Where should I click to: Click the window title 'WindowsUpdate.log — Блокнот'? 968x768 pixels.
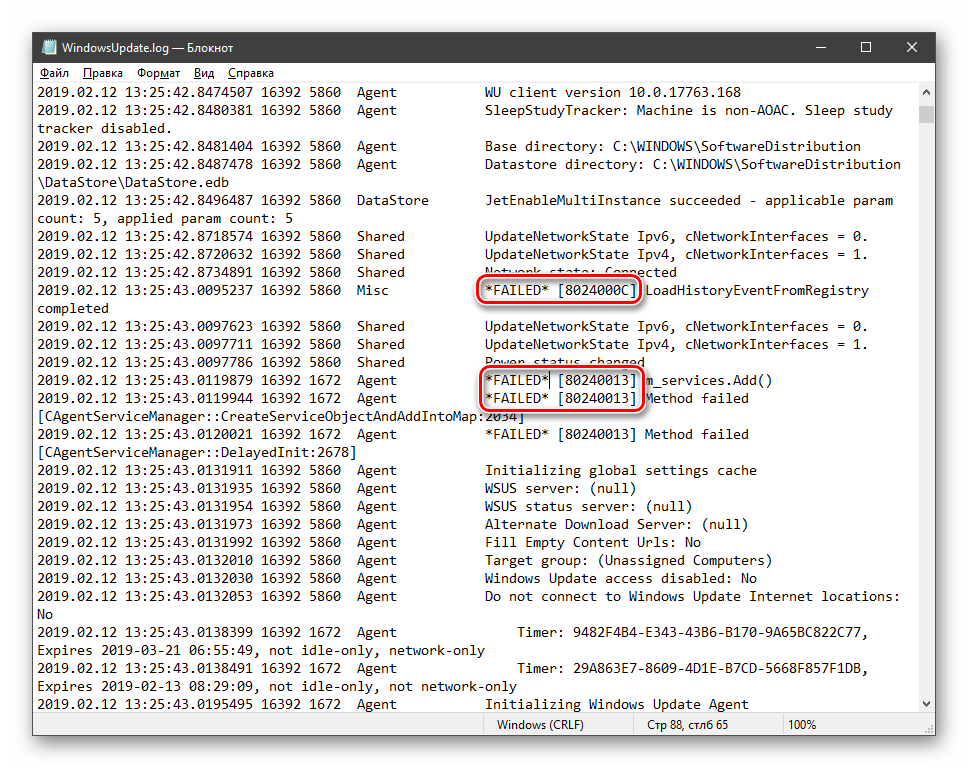tap(147, 48)
